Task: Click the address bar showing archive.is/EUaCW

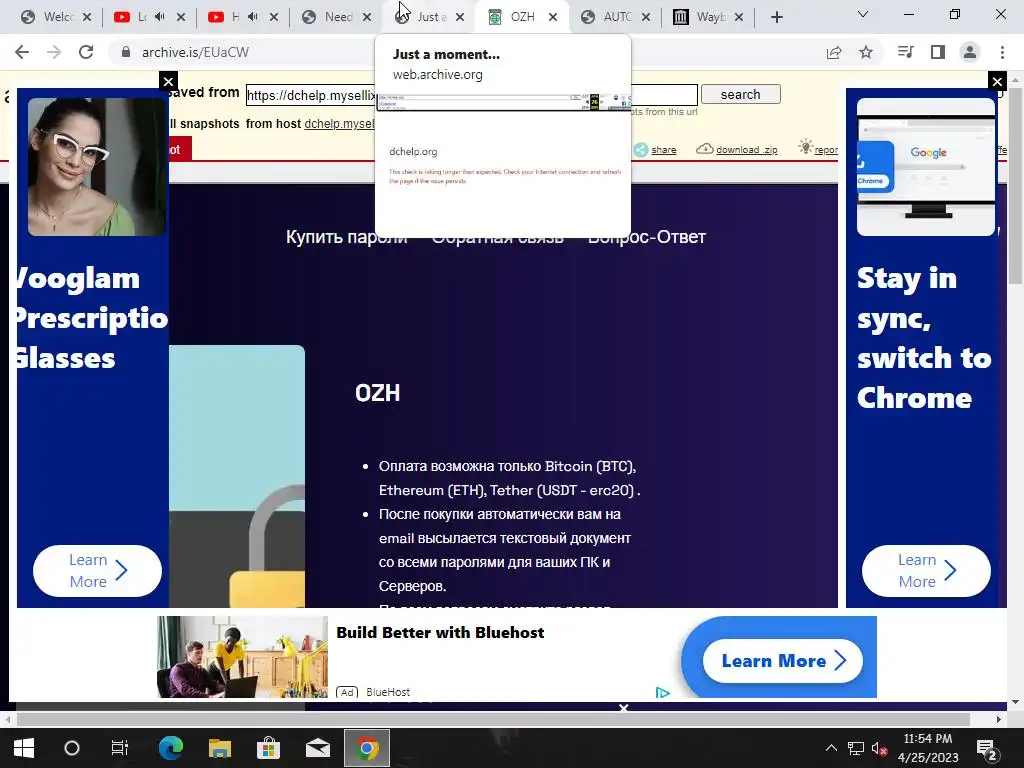Action: tap(457, 52)
